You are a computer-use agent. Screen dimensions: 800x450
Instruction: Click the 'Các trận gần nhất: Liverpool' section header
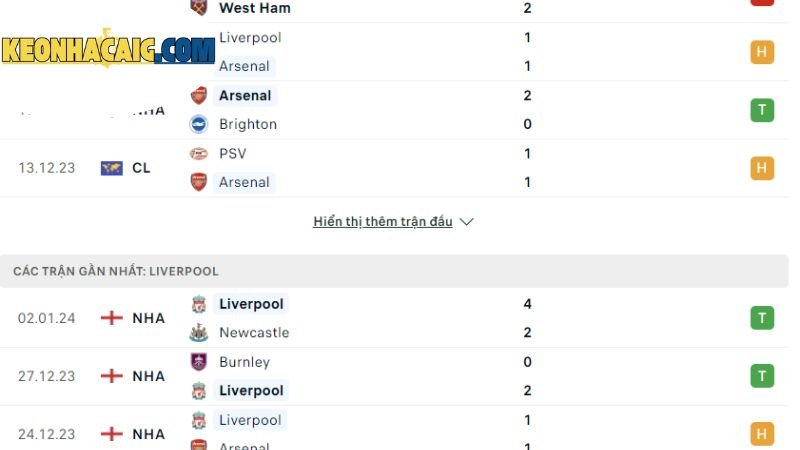pos(394,271)
